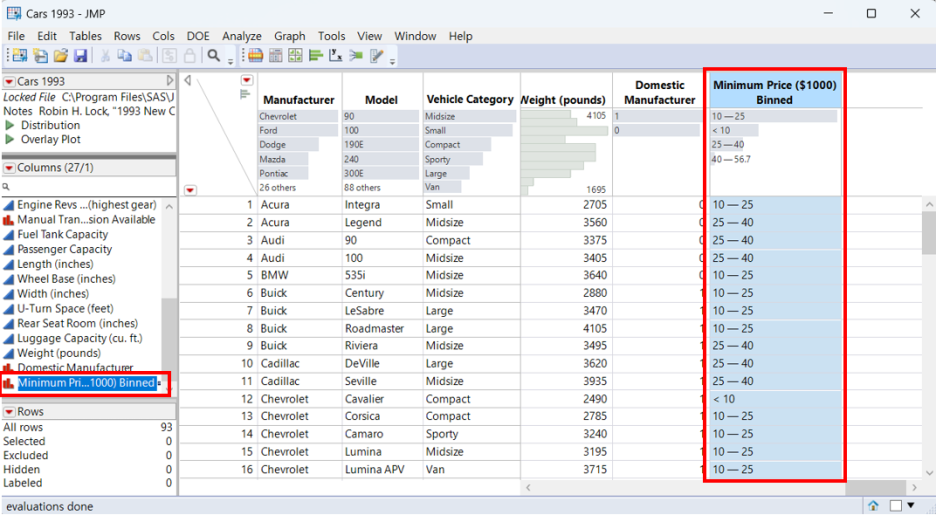
Task: Click the Midsize bar in Vehicle Category histogram
Action: (470, 116)
